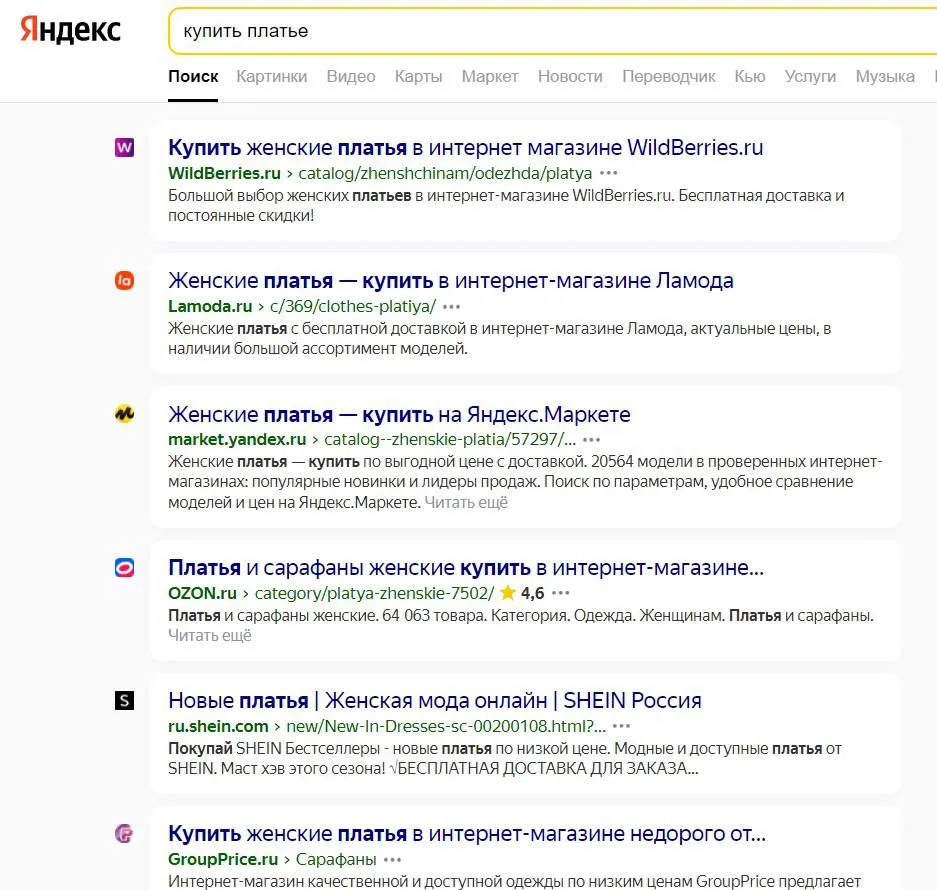Click the SHEIN site icon
The image size is (937, 890).
[x=124, y=700]
